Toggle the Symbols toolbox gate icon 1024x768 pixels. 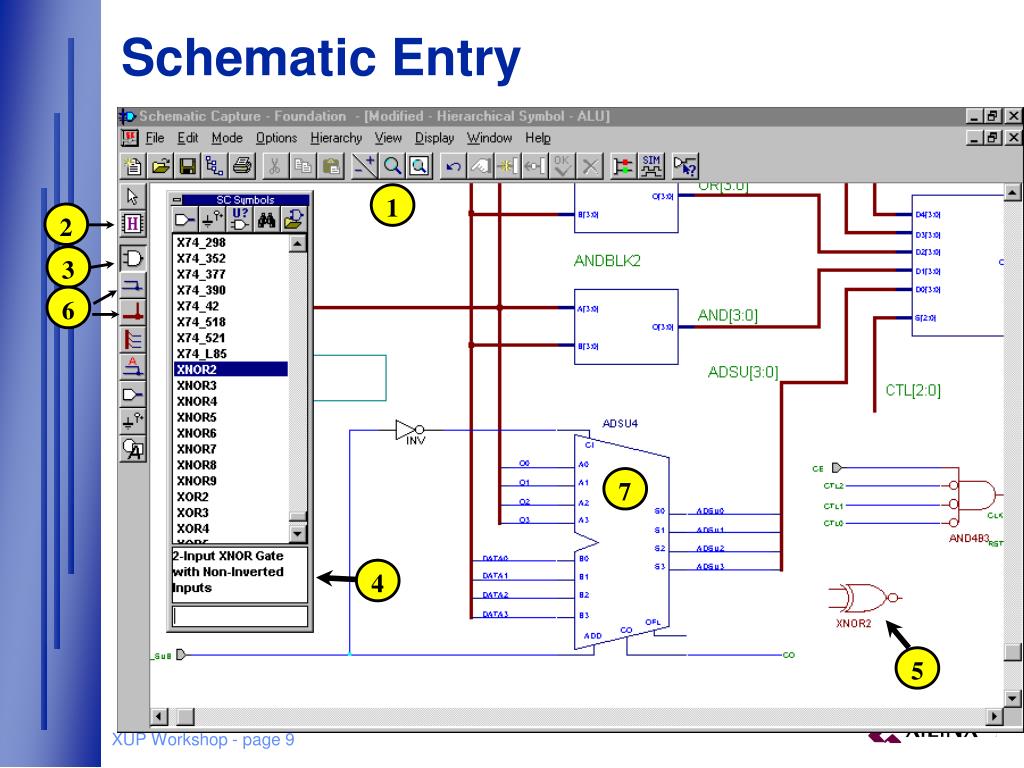click(x=133, y=258)
